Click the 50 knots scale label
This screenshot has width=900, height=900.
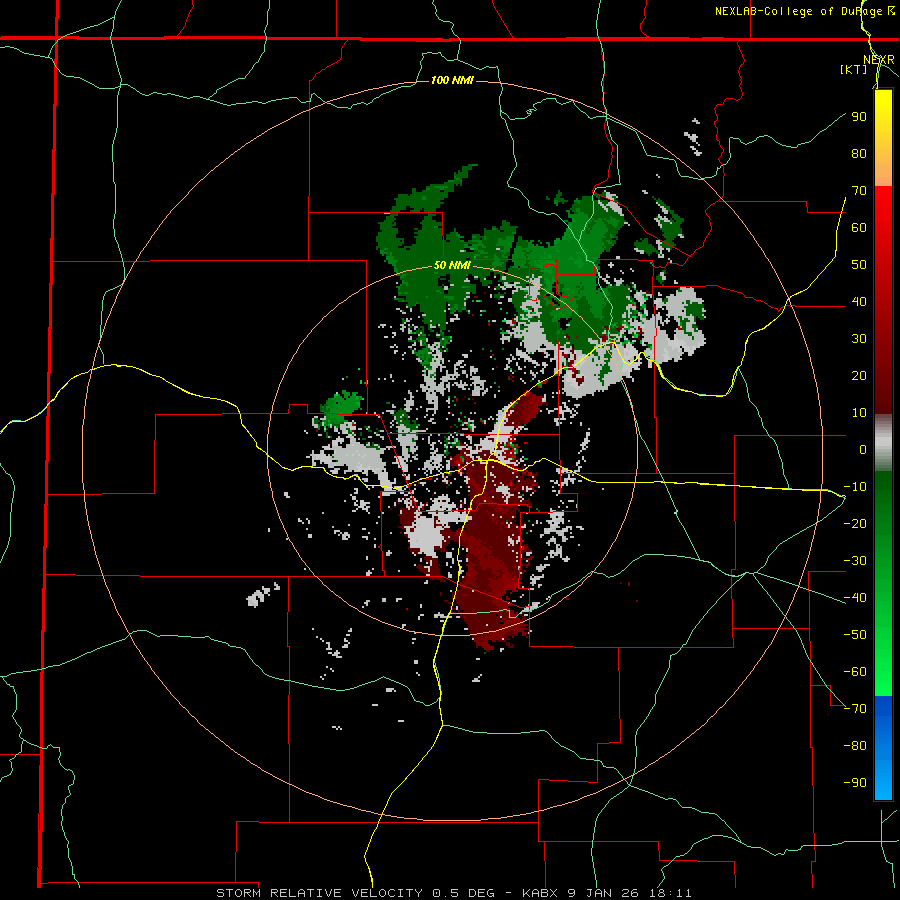pyautogui.click(x=859, y=265)
